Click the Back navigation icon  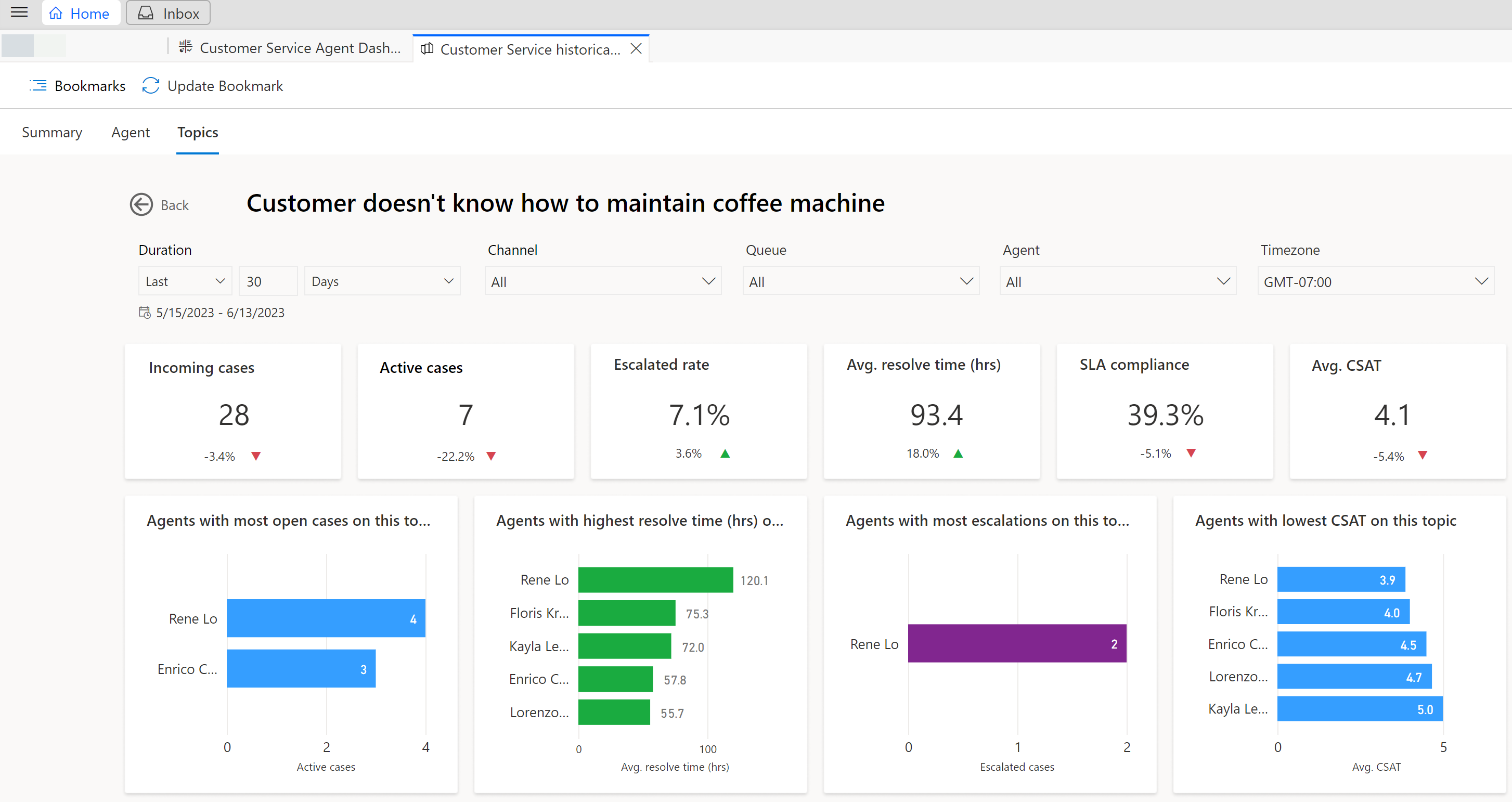(140, 205)
